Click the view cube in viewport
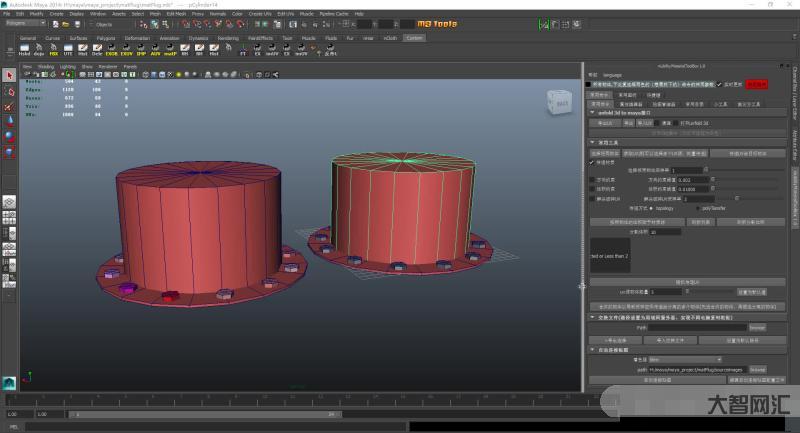Image resolution: width=800 pixels, height=433 pixels. pos(560,102)
